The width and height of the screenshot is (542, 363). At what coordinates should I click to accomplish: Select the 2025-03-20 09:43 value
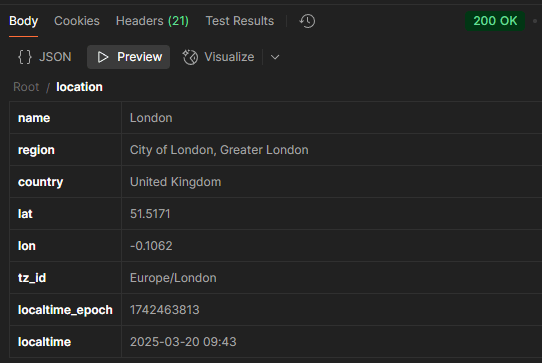tap(183, 342)
